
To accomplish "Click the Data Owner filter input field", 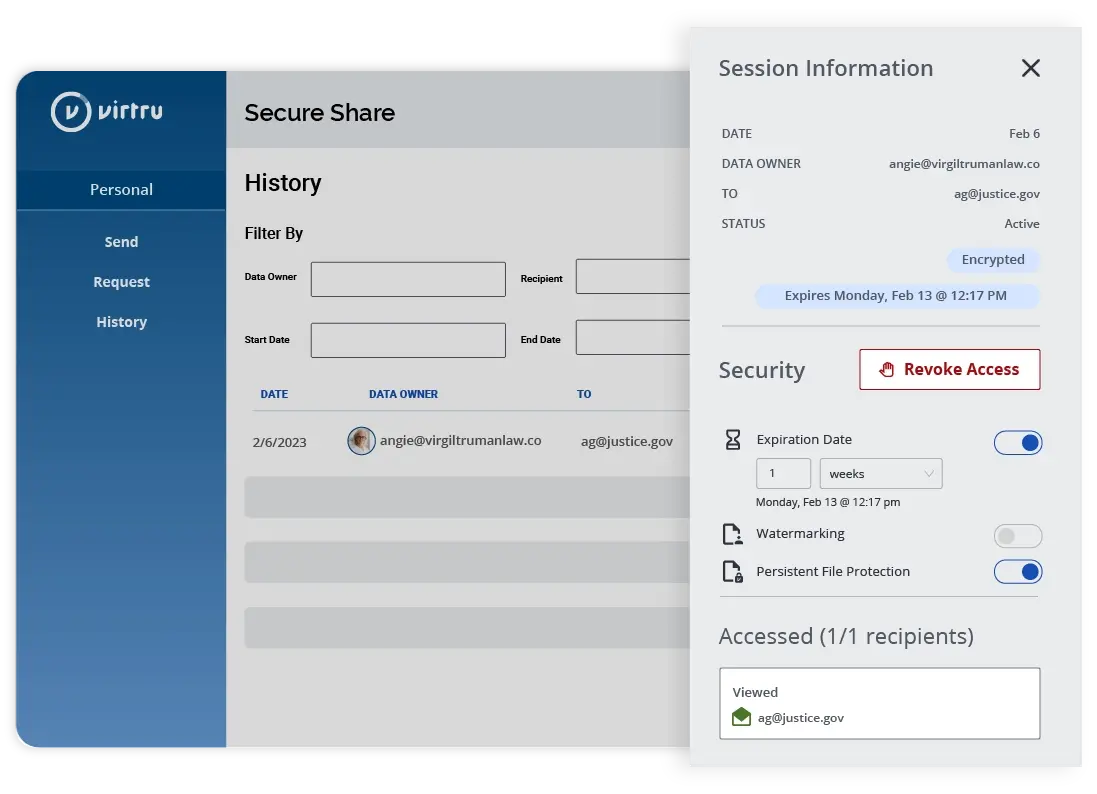I will [407, 278].
